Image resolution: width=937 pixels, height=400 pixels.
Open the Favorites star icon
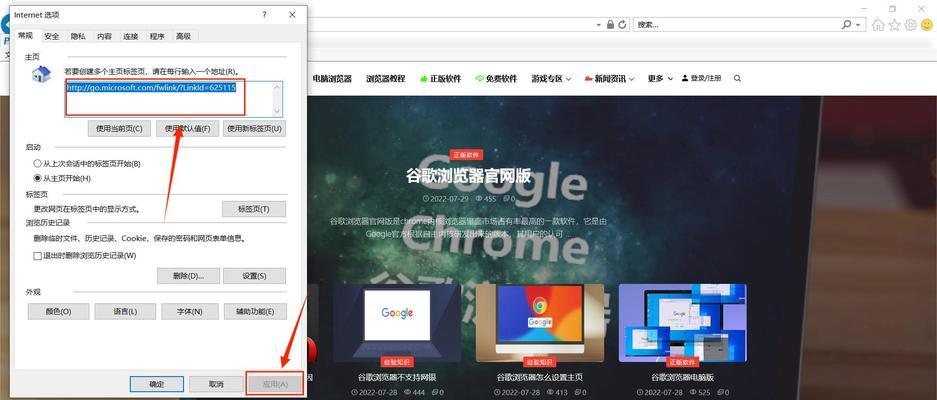coord(894,25)
